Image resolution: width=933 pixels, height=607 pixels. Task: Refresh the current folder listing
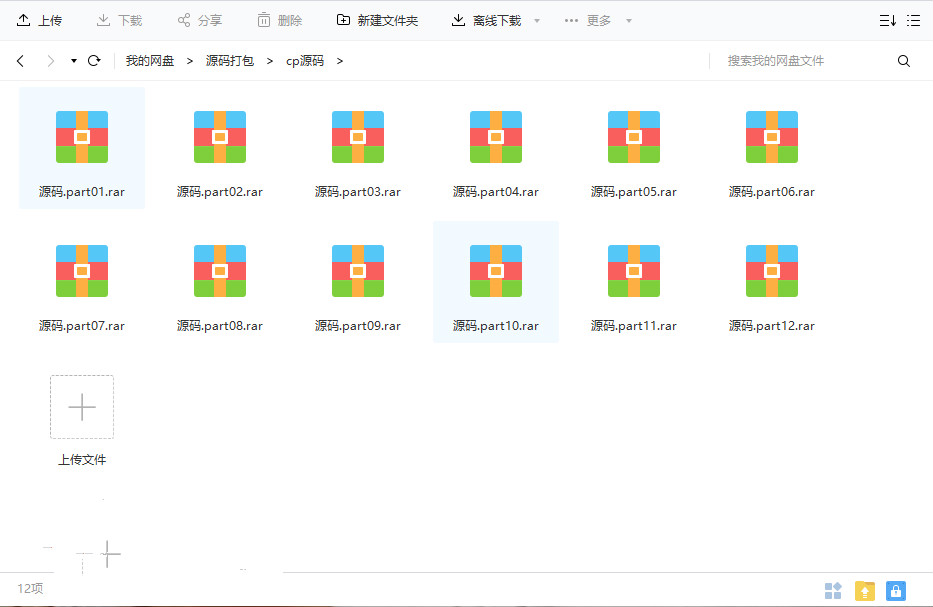tap(94, 61)
